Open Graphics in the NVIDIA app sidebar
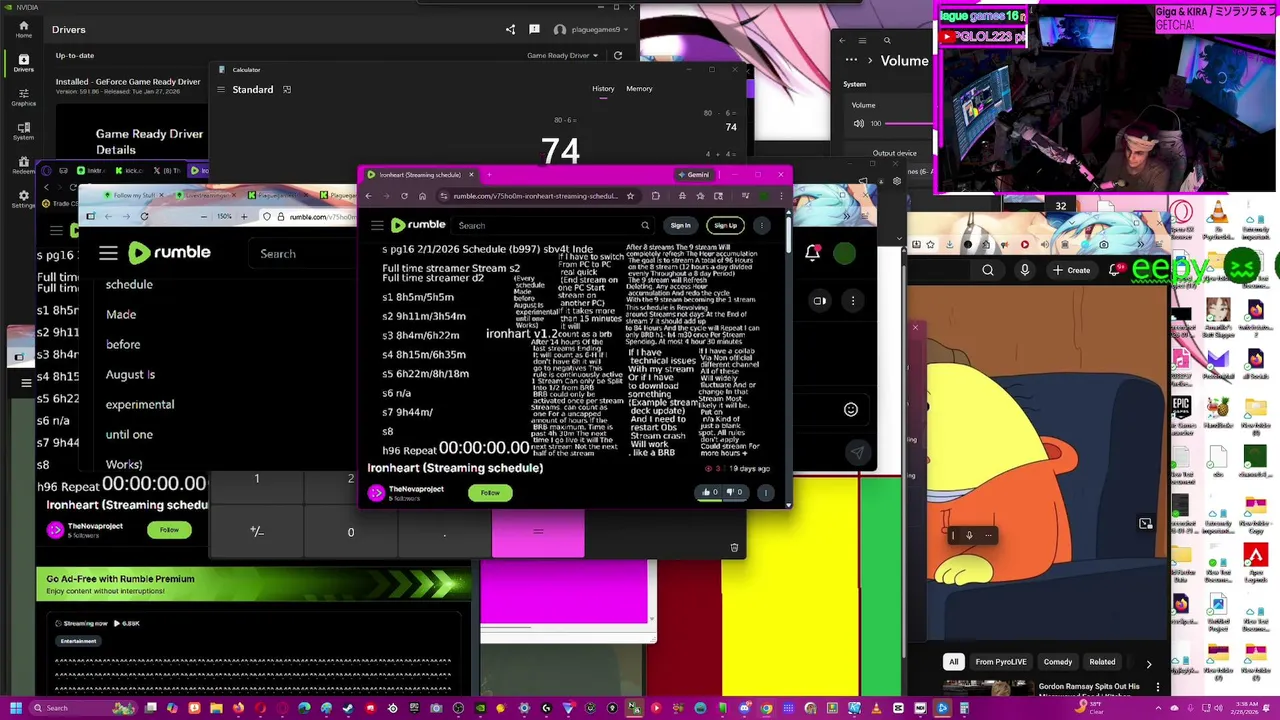The height and width of the screenshot is (720, 1280). pyautogui.click(x=23, y=97)
